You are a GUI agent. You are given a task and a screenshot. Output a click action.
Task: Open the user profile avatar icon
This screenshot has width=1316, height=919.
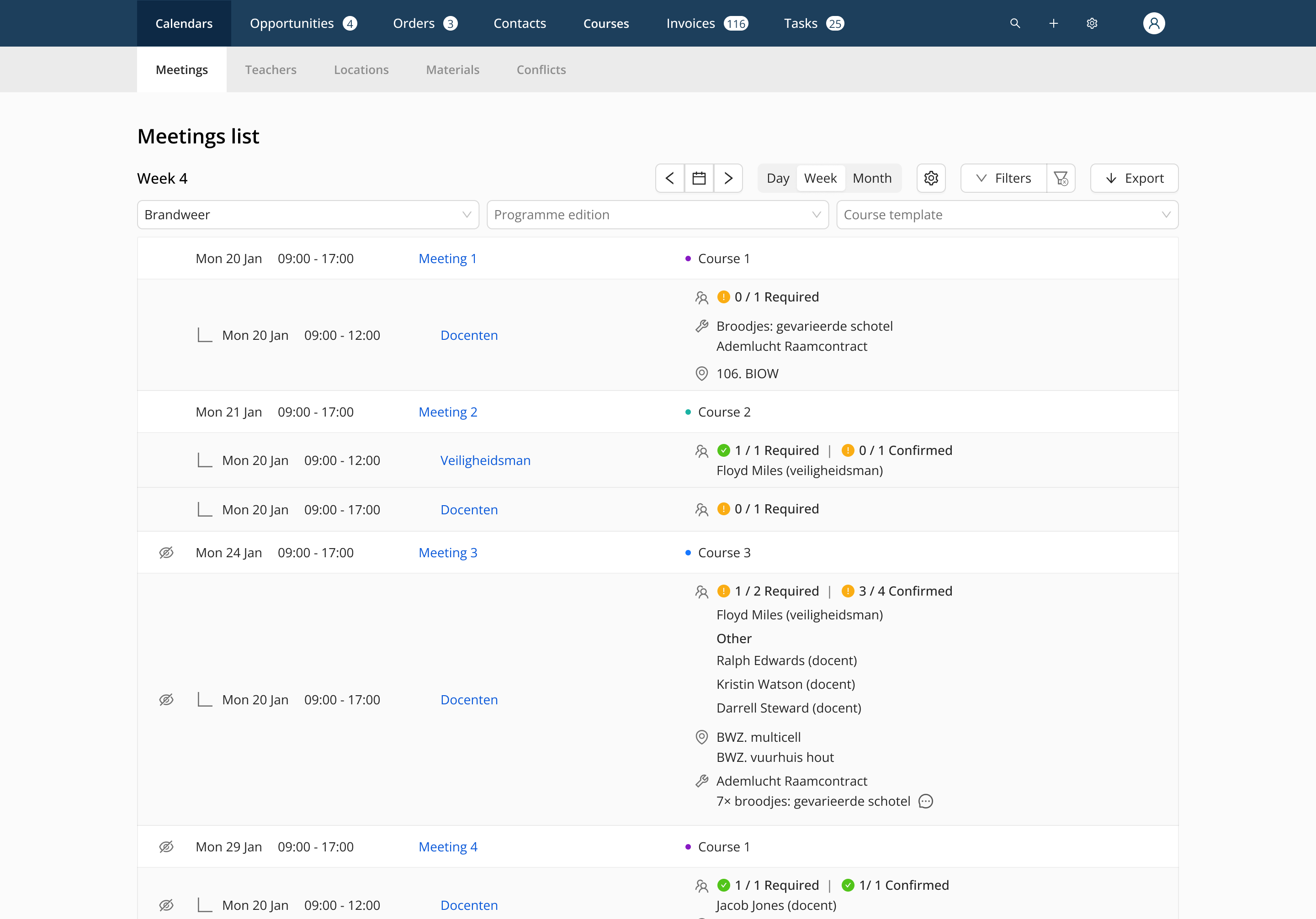(1154, 23)
